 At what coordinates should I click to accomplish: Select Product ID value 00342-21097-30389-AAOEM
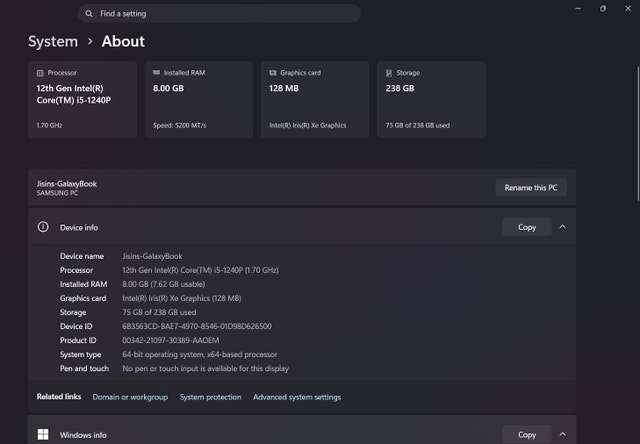pos(171,340)
